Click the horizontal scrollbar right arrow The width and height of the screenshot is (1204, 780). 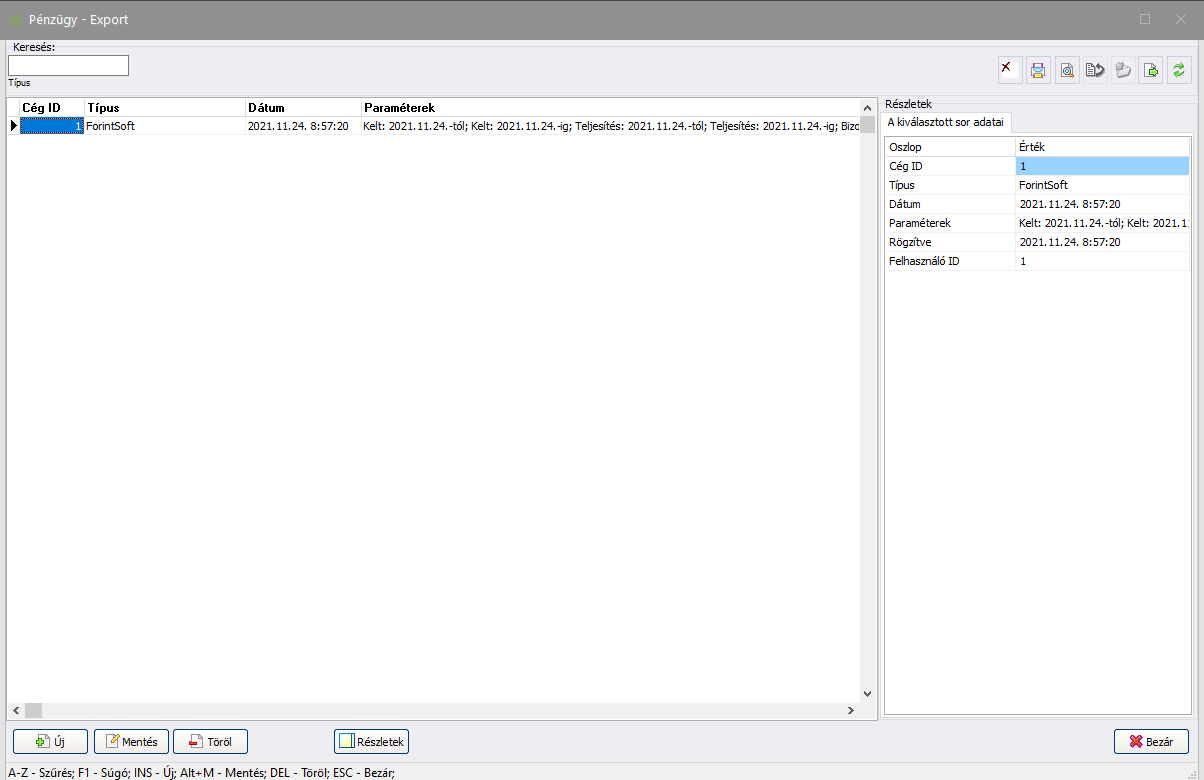coord(850,710)
